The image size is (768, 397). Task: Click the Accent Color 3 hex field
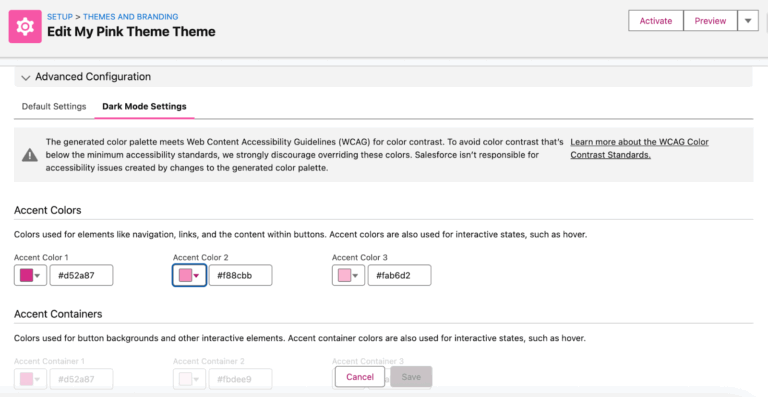pyautogui.click(x=399, y=275)
